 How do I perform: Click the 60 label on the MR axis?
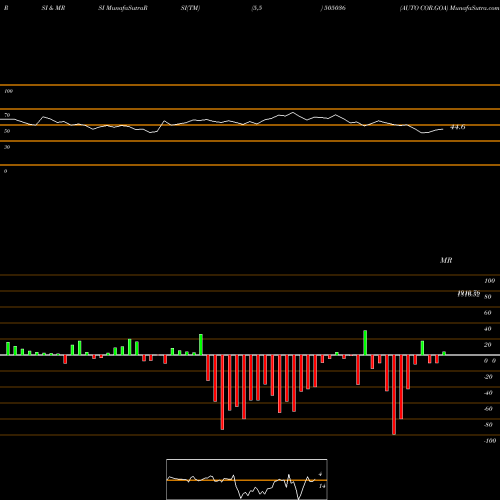(x=488, y=313)
